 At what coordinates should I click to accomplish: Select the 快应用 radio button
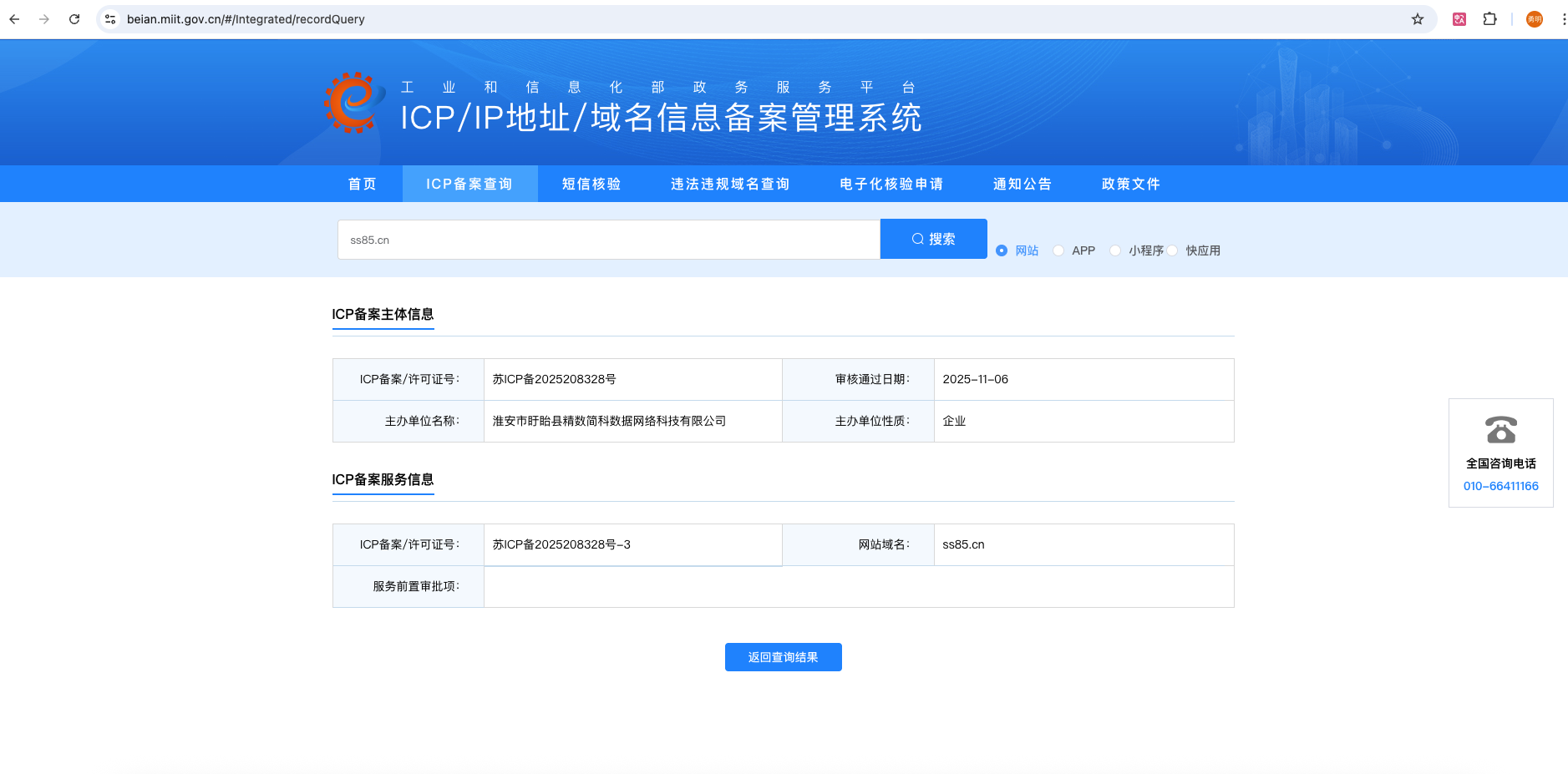[1172, 250]
